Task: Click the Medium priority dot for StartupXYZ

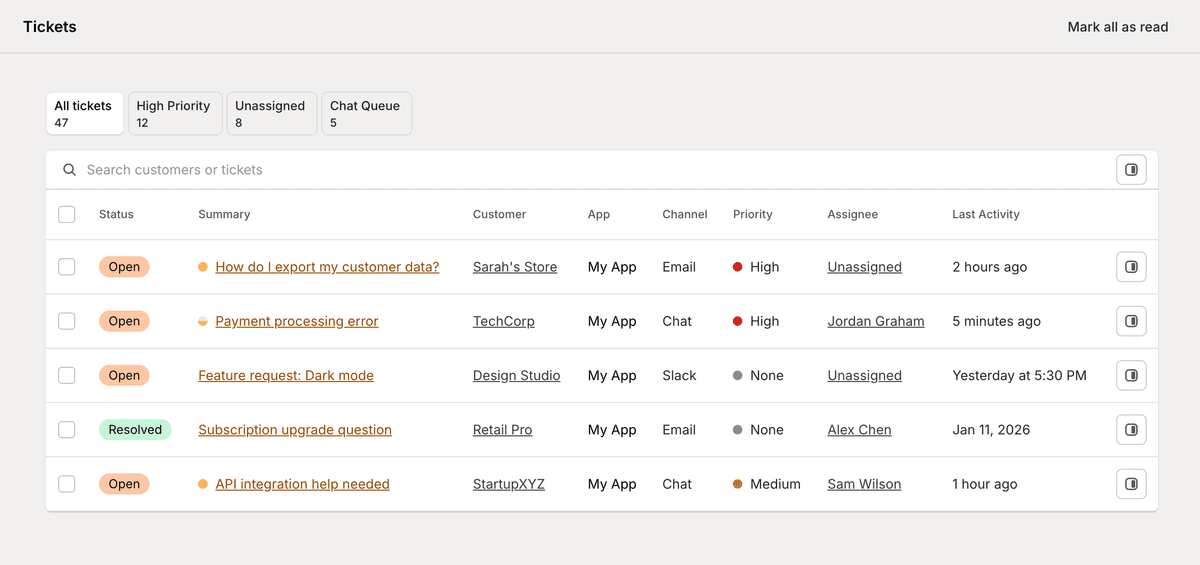Action: coord(738,484)
